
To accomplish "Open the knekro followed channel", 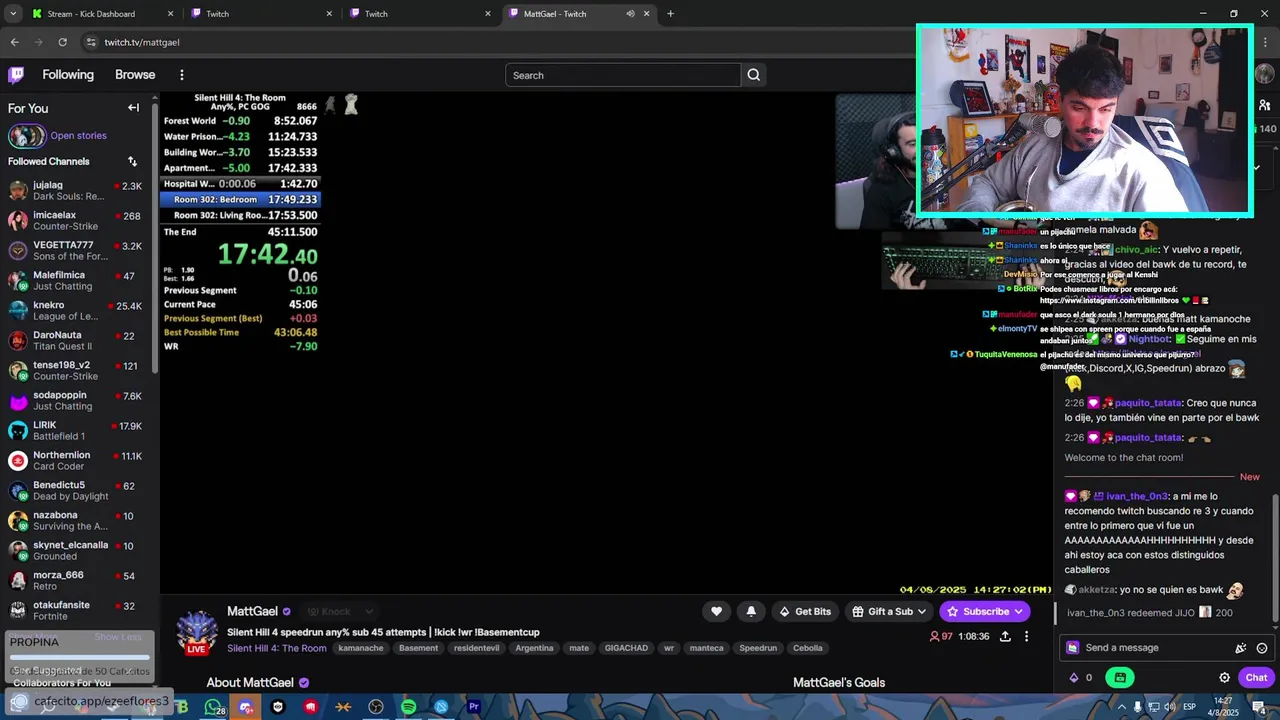I will 78,310.
